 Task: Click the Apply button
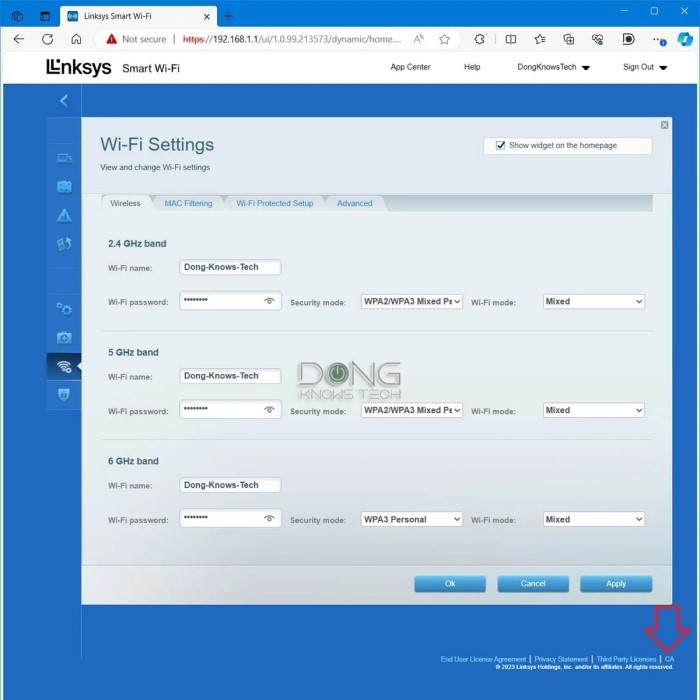point(616,583)
